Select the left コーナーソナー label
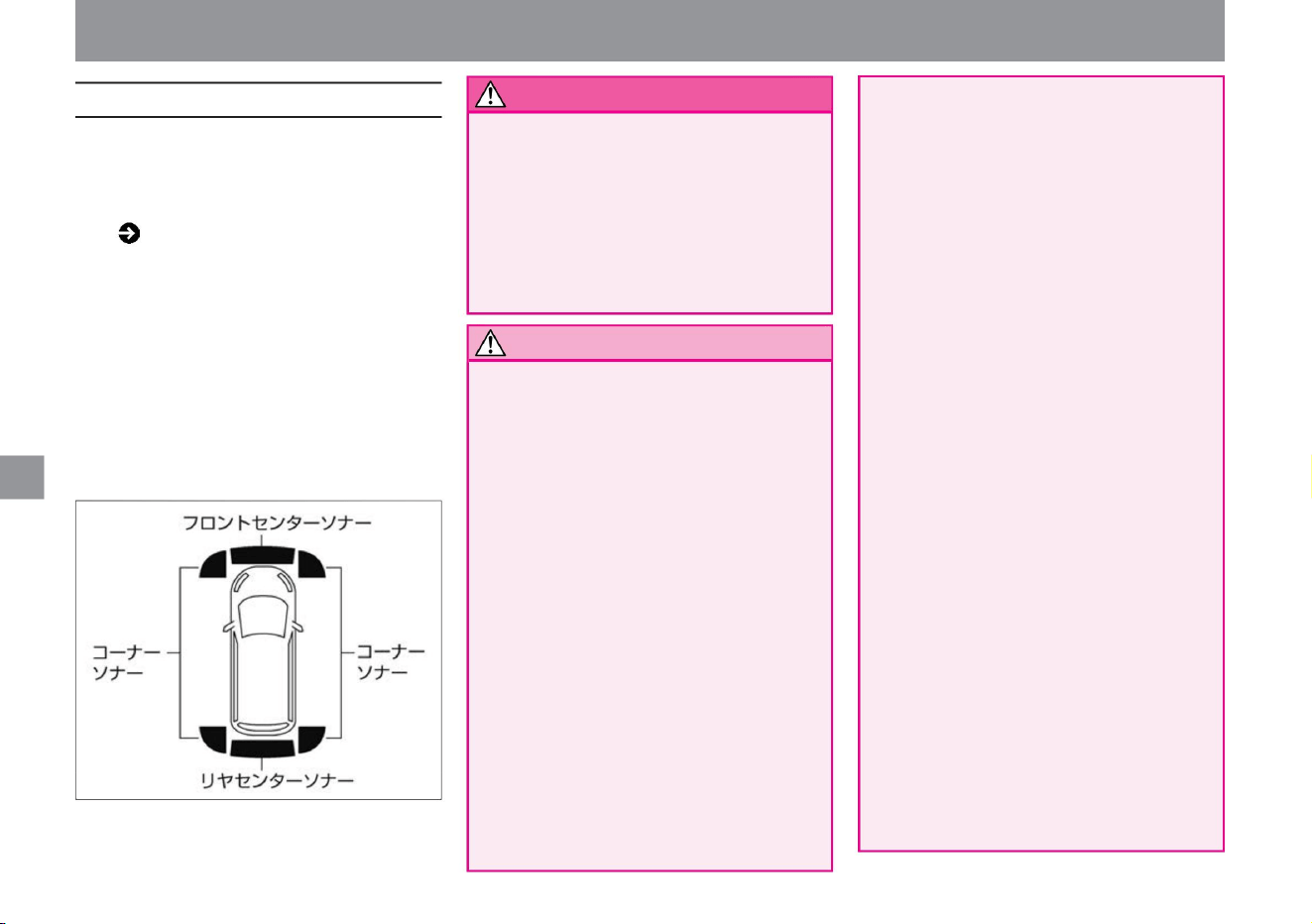Screen dimensions: 1312x924 126,662
